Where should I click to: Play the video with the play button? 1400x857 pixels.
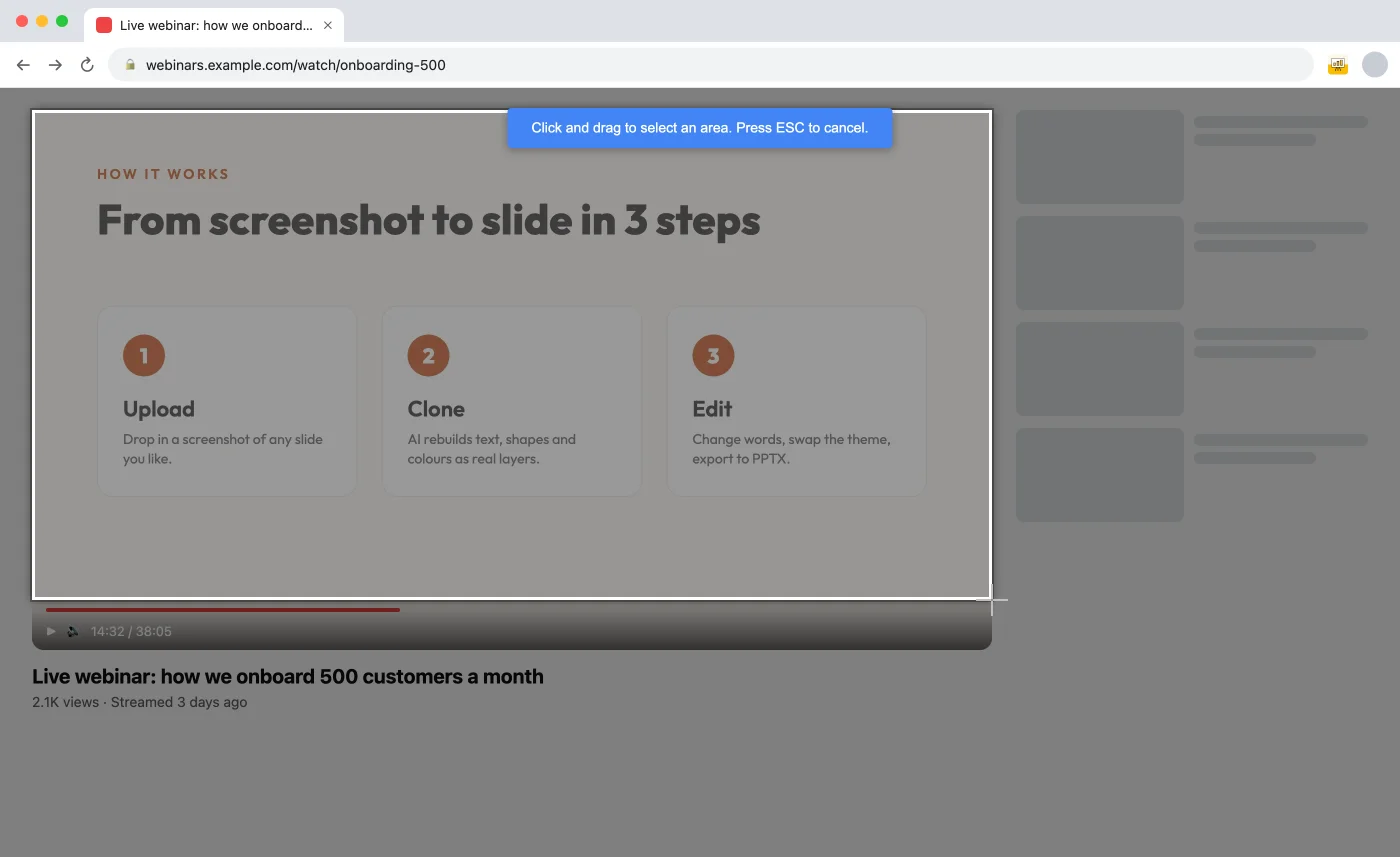coord(51,631)
